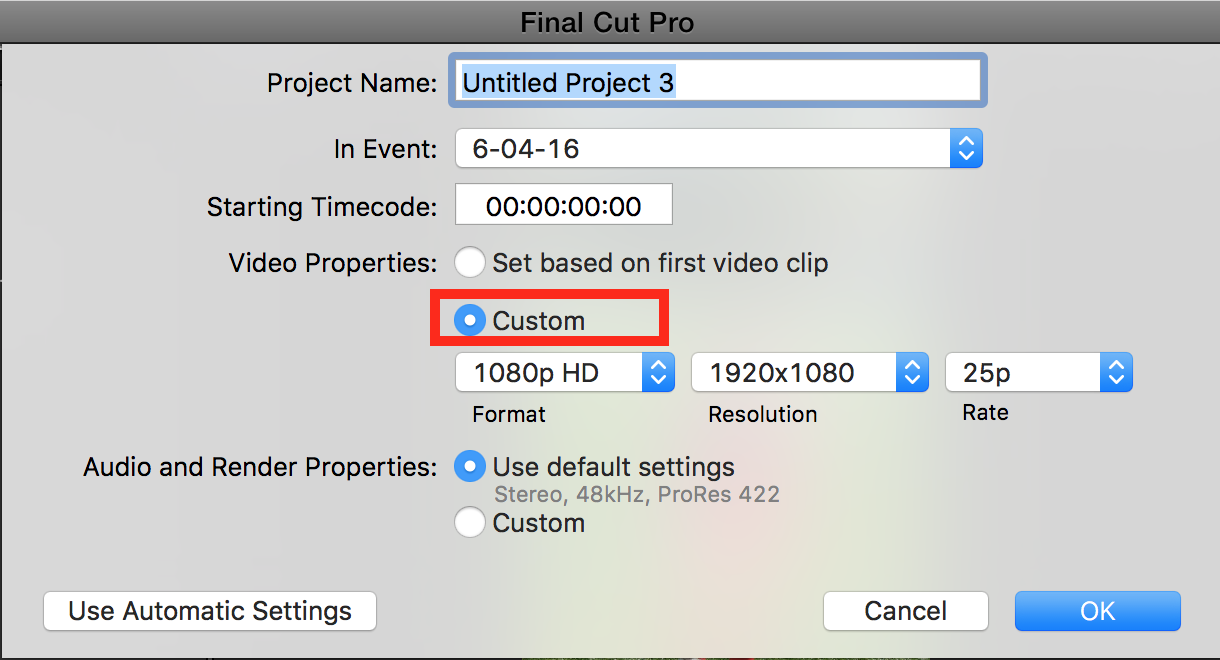Choose 'Use default settings' for audio
This screenshot has height=660, width=1220.
point(469,467)
